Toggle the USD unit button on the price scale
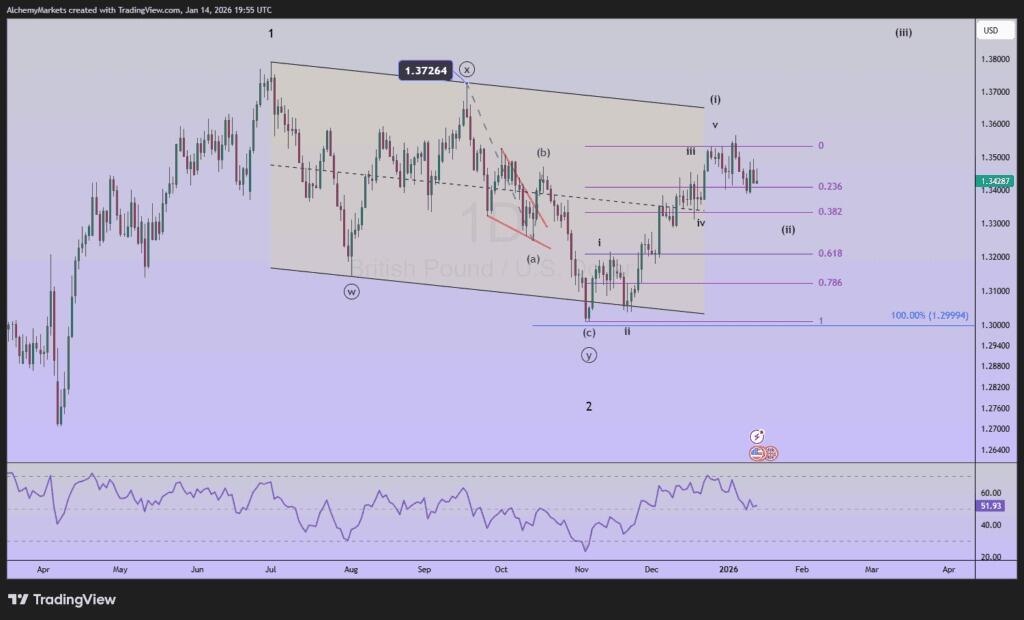Viewport: 1024px width, 620px height. pyautogui.click(x=996, y=30)
